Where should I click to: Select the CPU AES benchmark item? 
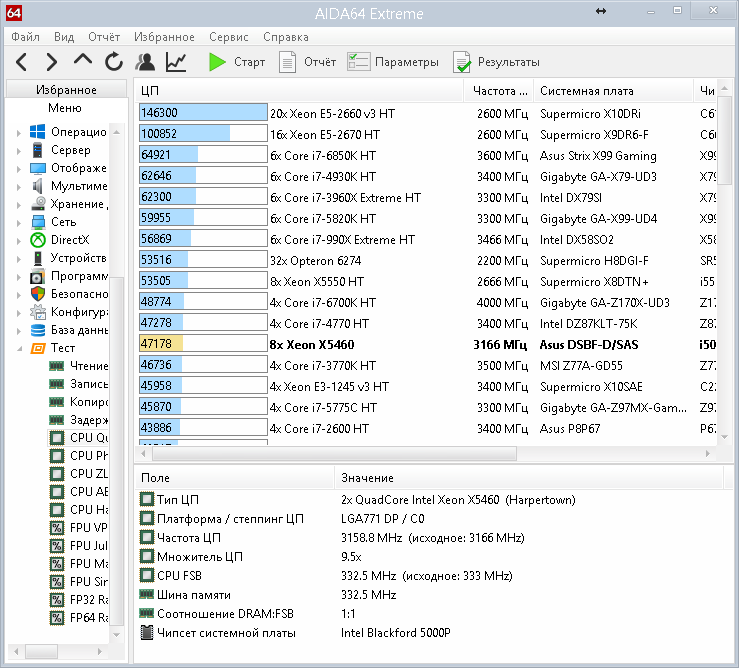point(79,492)
